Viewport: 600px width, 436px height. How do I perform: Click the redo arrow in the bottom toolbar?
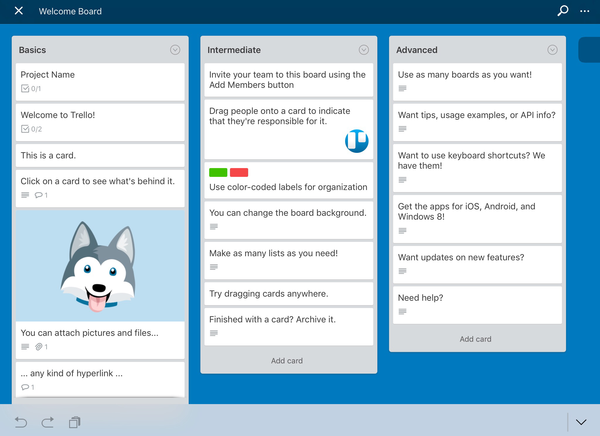47,422
